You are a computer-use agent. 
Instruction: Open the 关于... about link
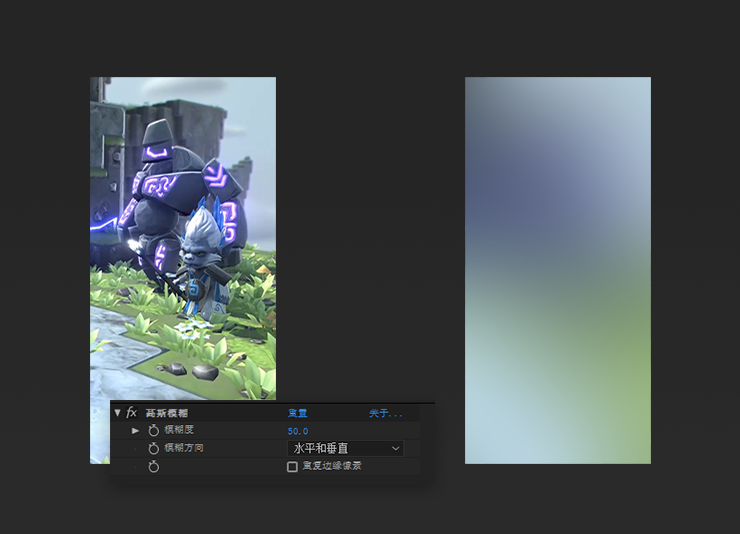pyautogui.click(x=386, y=414)
